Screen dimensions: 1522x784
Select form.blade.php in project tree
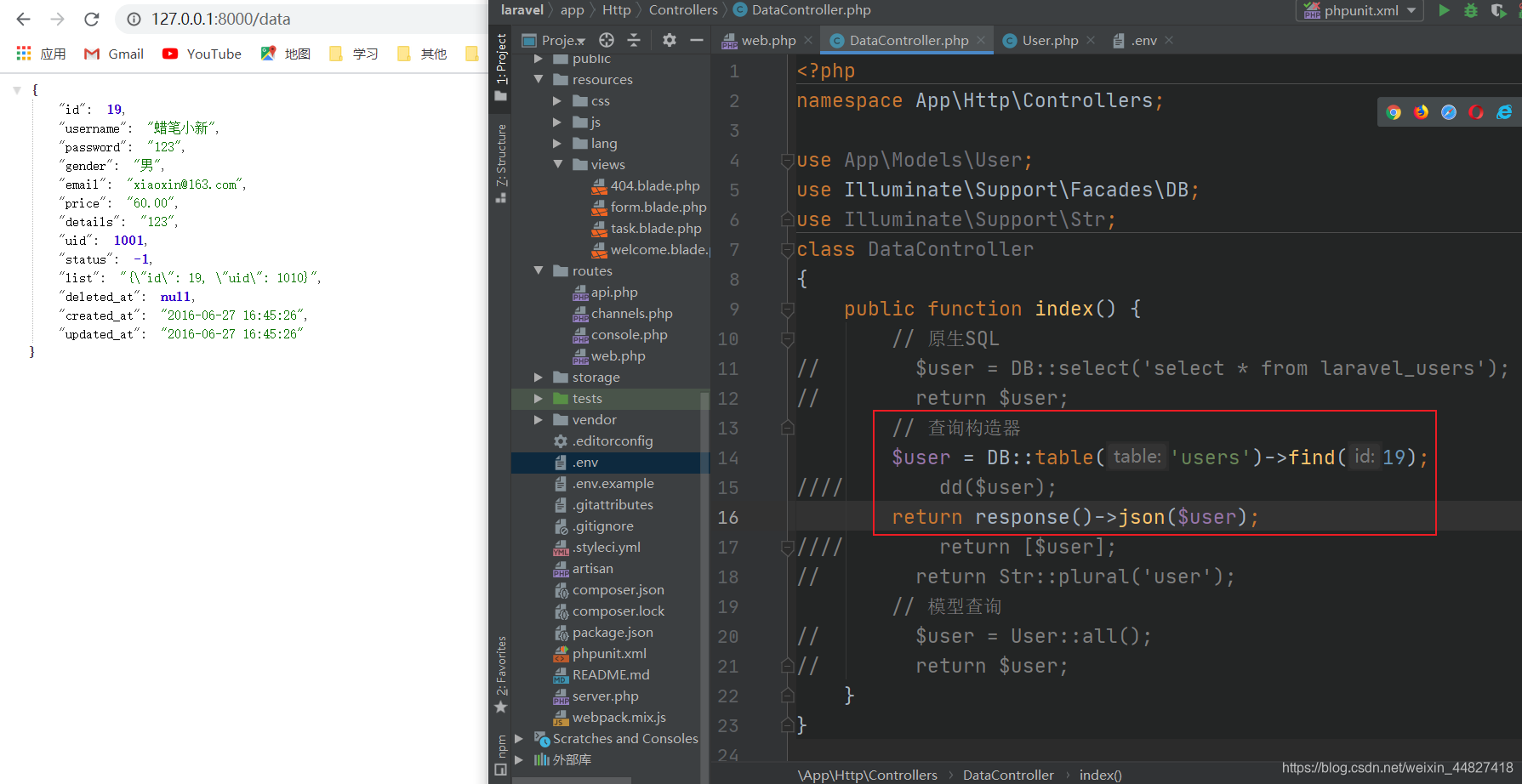tap(649, 207)
